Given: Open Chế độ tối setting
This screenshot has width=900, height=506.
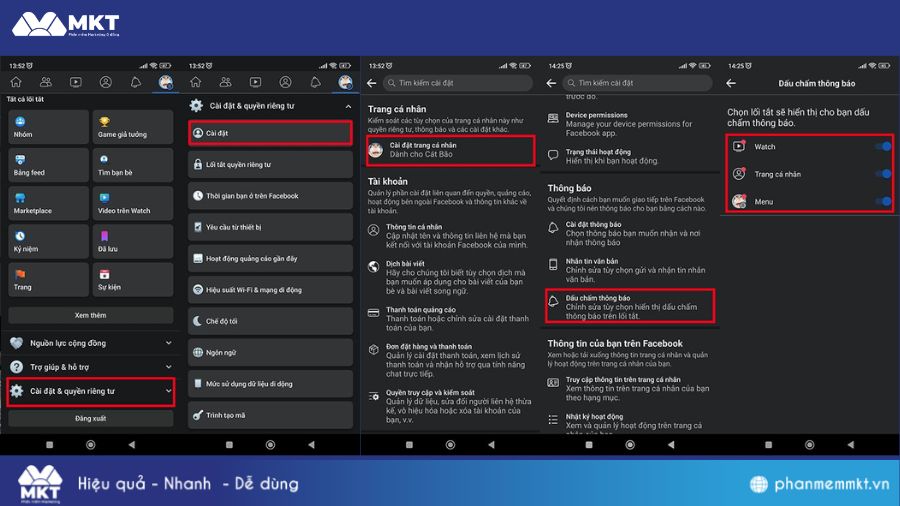Looking at the screenshot, I should tap(270, 321).
